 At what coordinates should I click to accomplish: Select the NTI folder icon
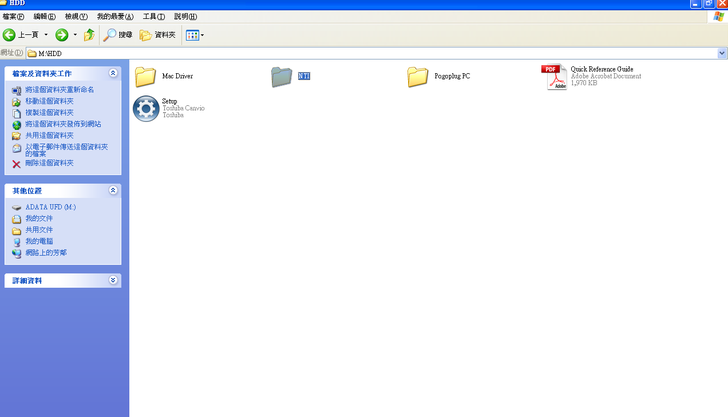[x=281, y=77]
